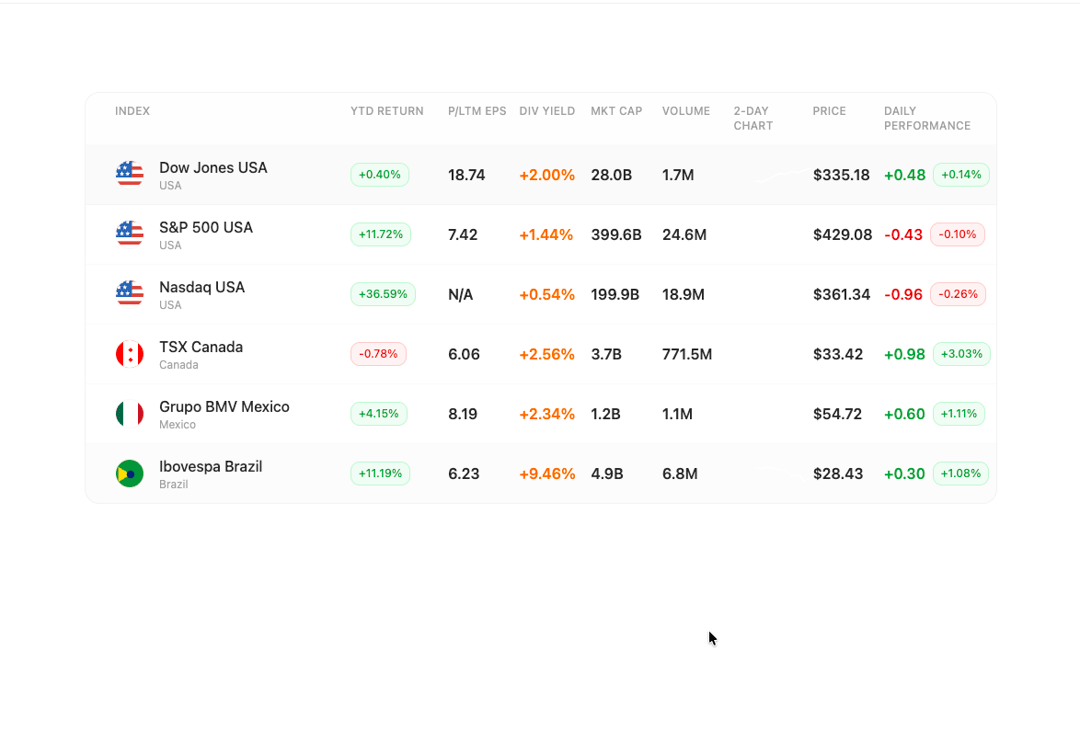The width and height of the screenshot is (1080, 742).
Task: Click the $361.34 price value
Action: pyautogui.click(x=842, y=295)
